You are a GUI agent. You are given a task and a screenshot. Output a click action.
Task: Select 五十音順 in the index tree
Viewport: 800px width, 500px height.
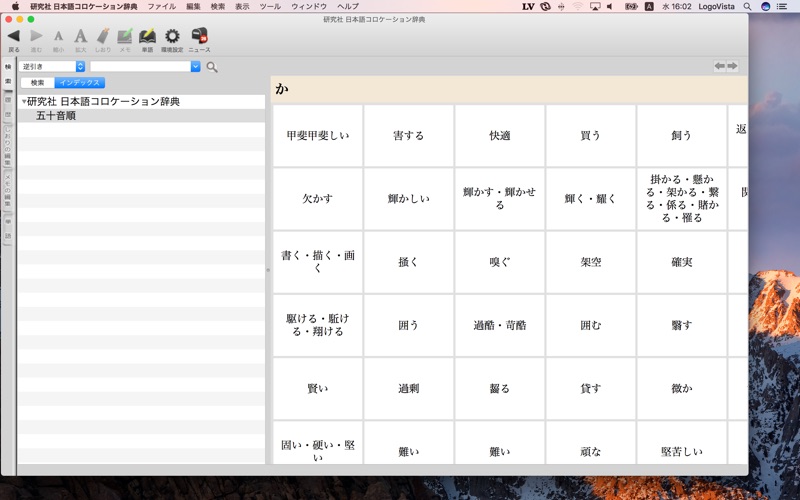pyautogui.click(x=56, y=116)
